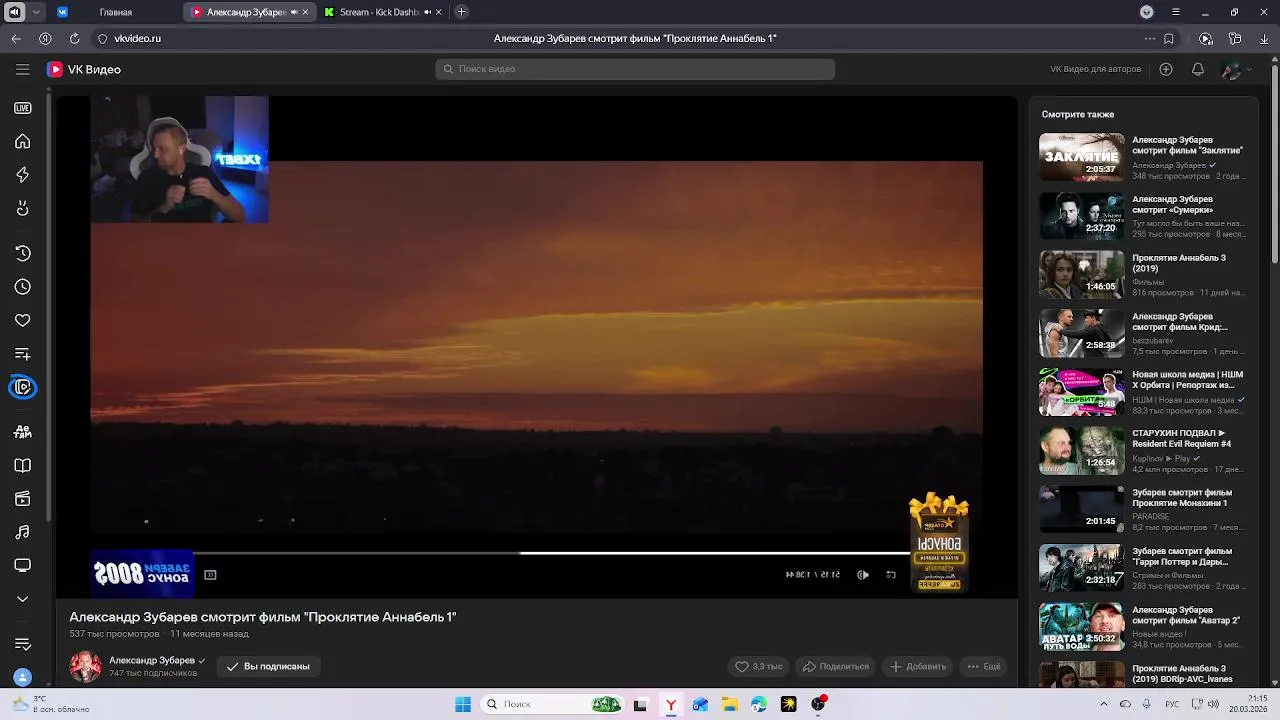Open Александр Зубарев channel name link

(x=152, y=661)
